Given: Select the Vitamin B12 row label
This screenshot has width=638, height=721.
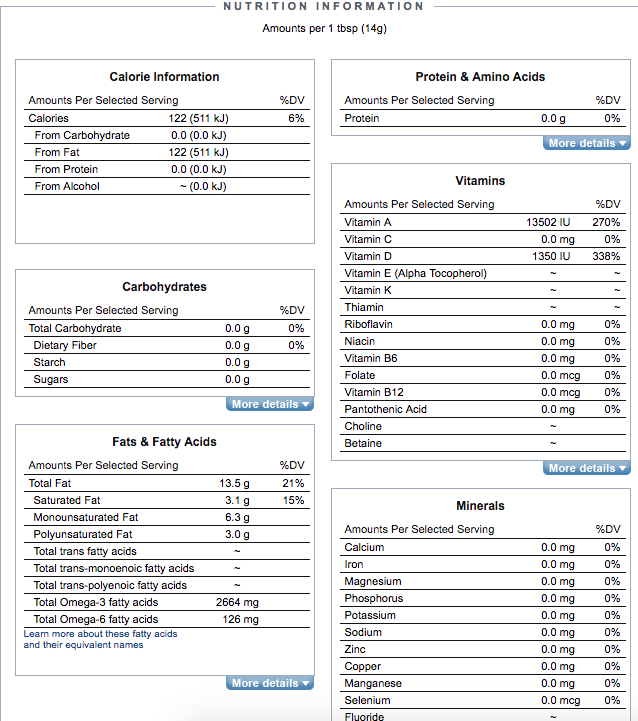Looking at the screenshot, I should coord(374,392).
